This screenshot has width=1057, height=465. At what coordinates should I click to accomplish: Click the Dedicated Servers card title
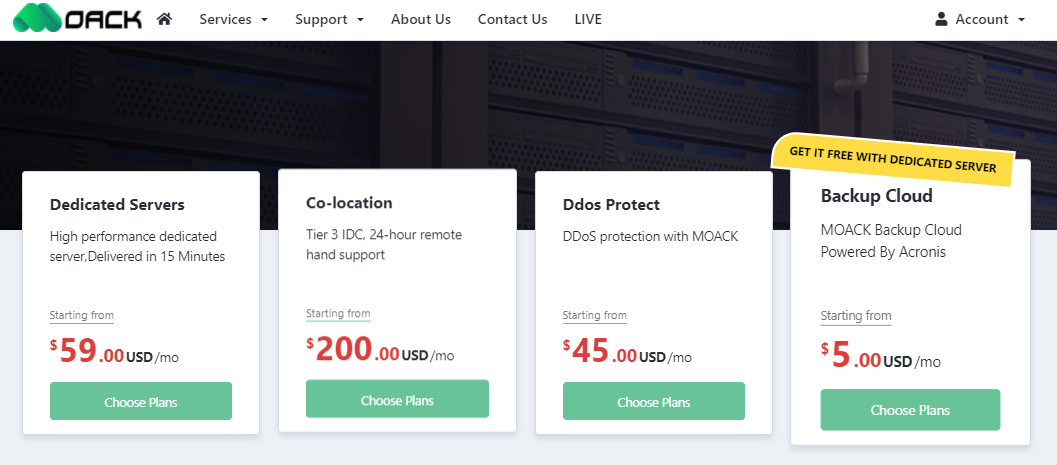pyautogui.click(x=117, y=204)
